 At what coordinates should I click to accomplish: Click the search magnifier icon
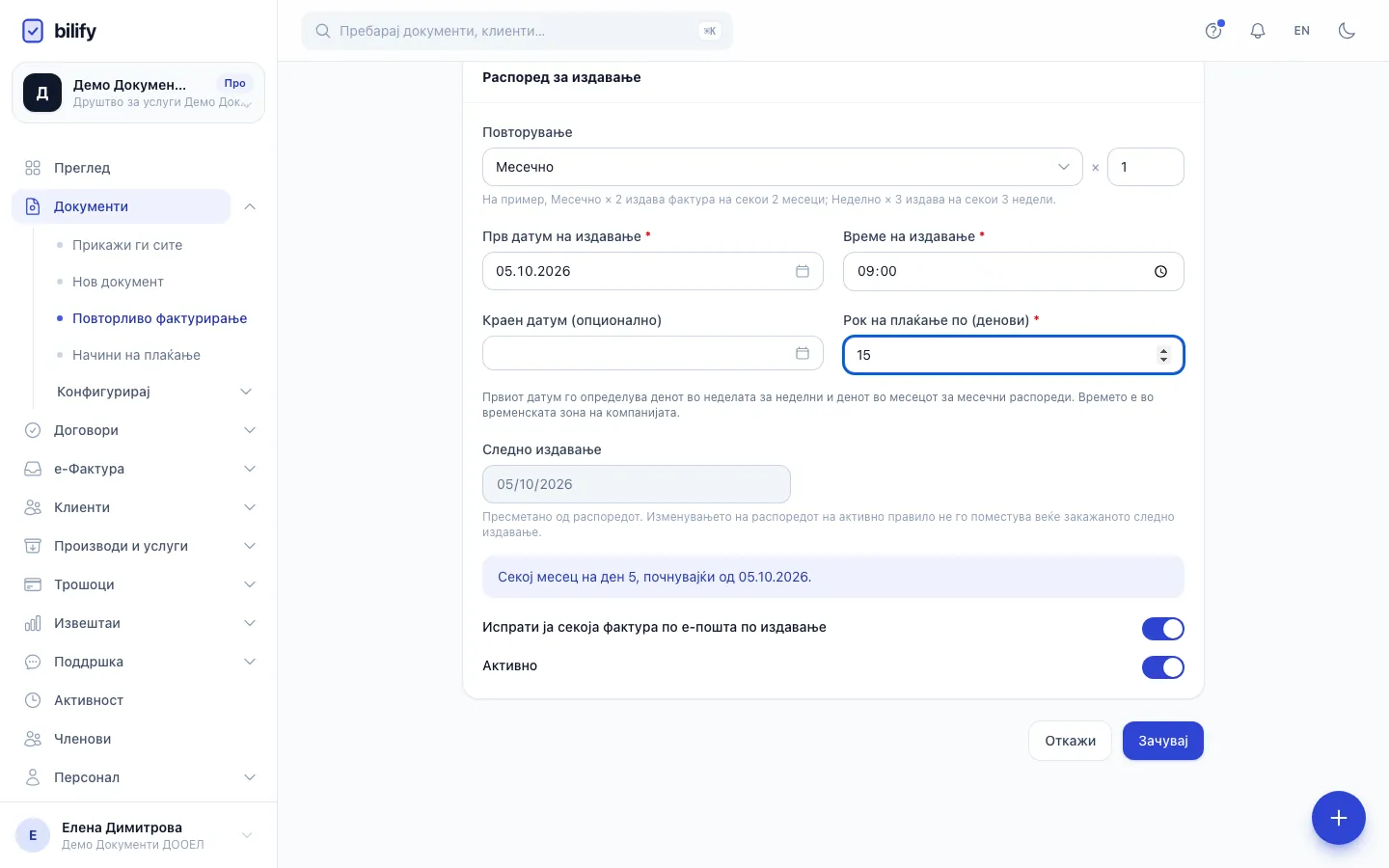[323, 31]
